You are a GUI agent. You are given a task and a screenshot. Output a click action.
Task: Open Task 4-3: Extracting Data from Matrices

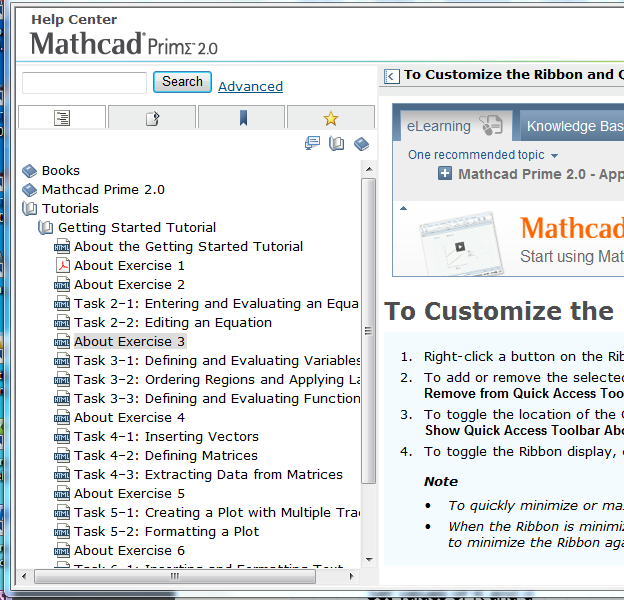click(x=208, y=475)
